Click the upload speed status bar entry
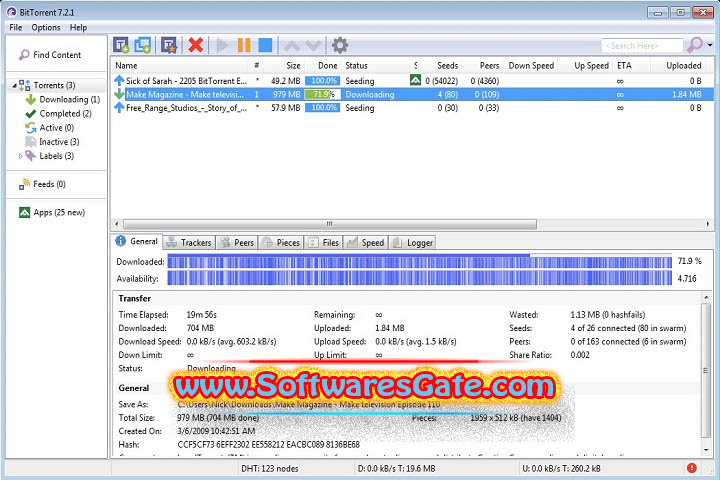Viewport: 720px width, 480px height. point(561,469)
